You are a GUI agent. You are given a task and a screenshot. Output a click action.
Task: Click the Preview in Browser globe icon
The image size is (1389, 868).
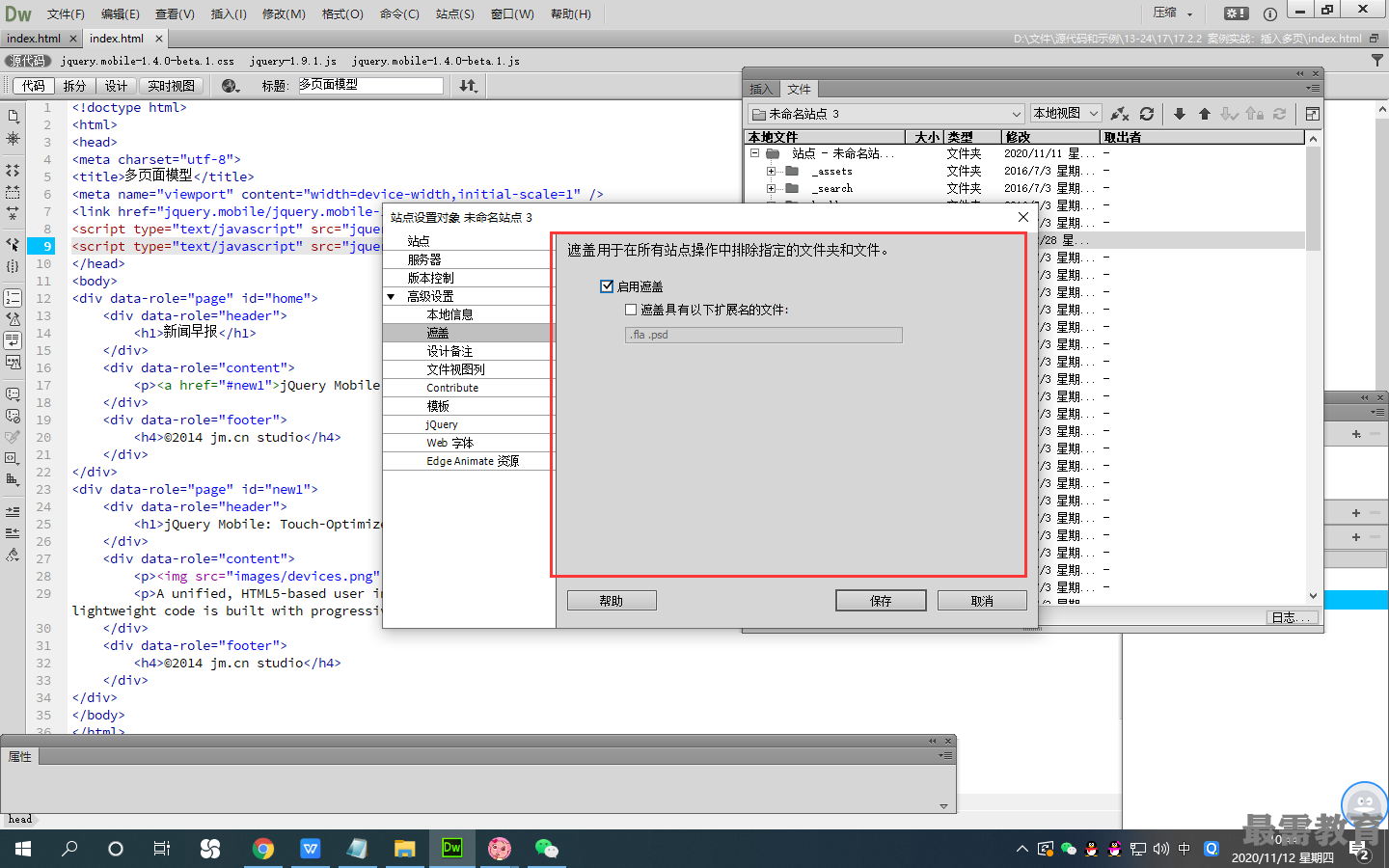tap(231, 86)
